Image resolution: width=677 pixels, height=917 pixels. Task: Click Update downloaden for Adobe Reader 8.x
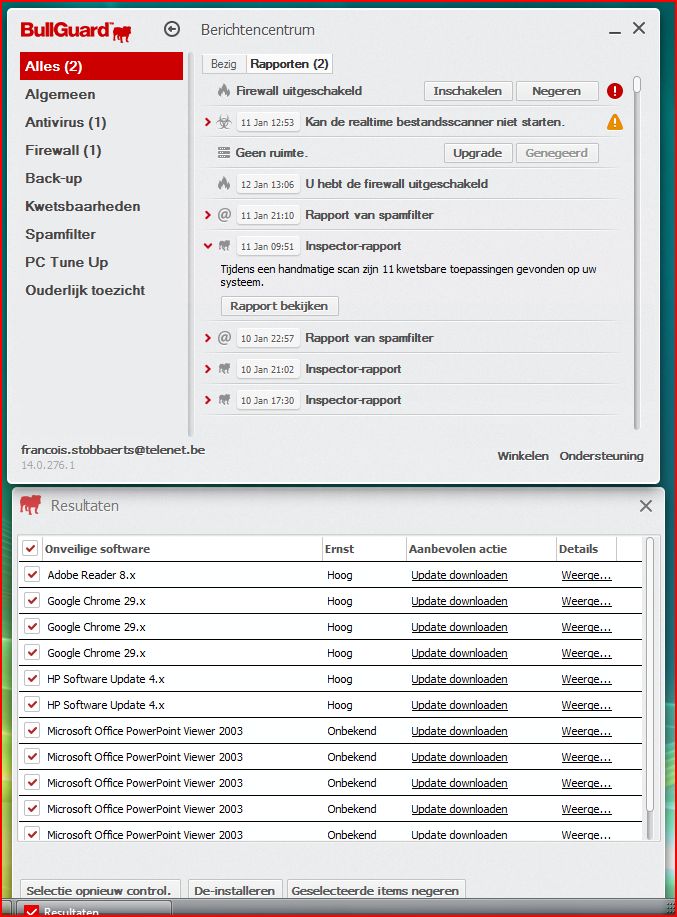[x=459, y=575]
